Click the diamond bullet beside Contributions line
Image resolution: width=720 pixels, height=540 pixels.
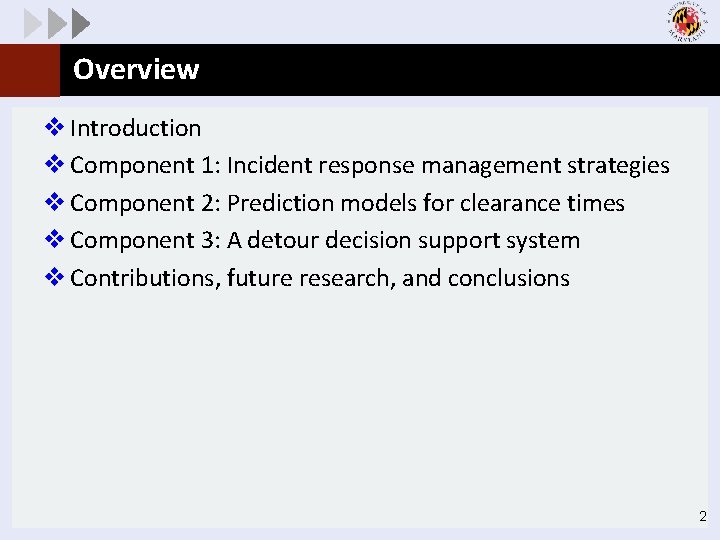click(56, 278)
